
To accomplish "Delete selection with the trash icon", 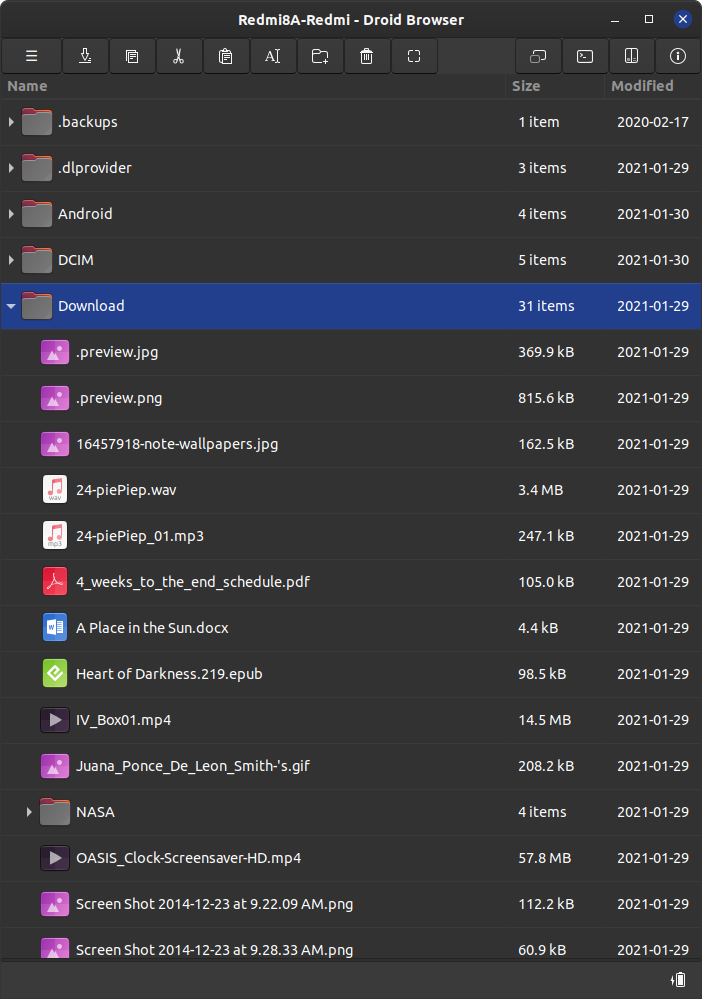I will [x=367, y=56].
